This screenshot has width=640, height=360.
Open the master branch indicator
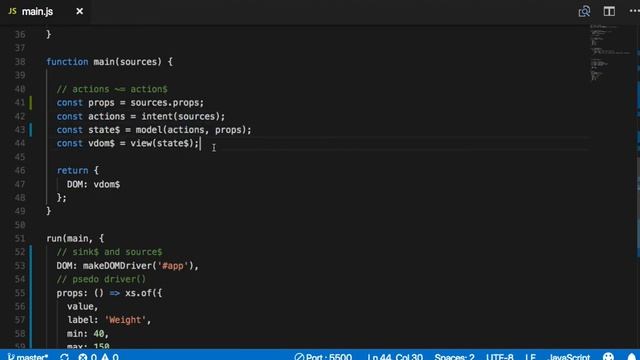(28, 356)
